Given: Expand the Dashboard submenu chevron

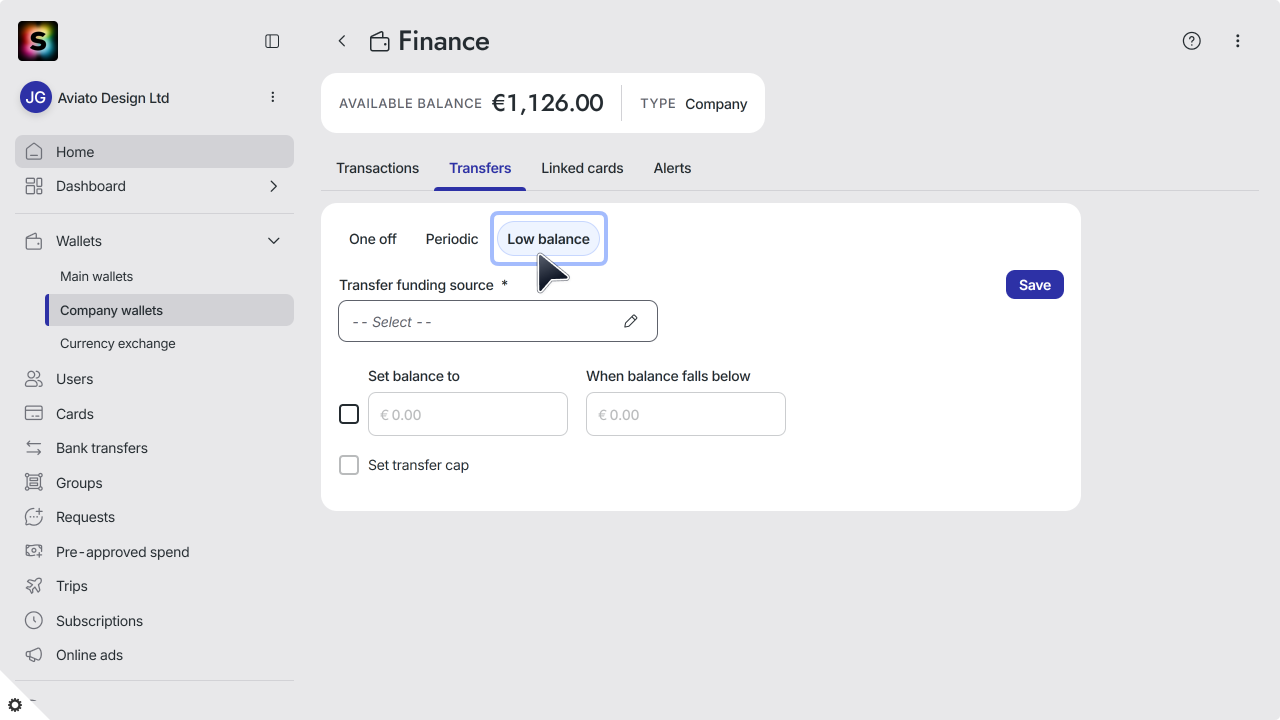Looking at the screenshot, I should point(273,186).
